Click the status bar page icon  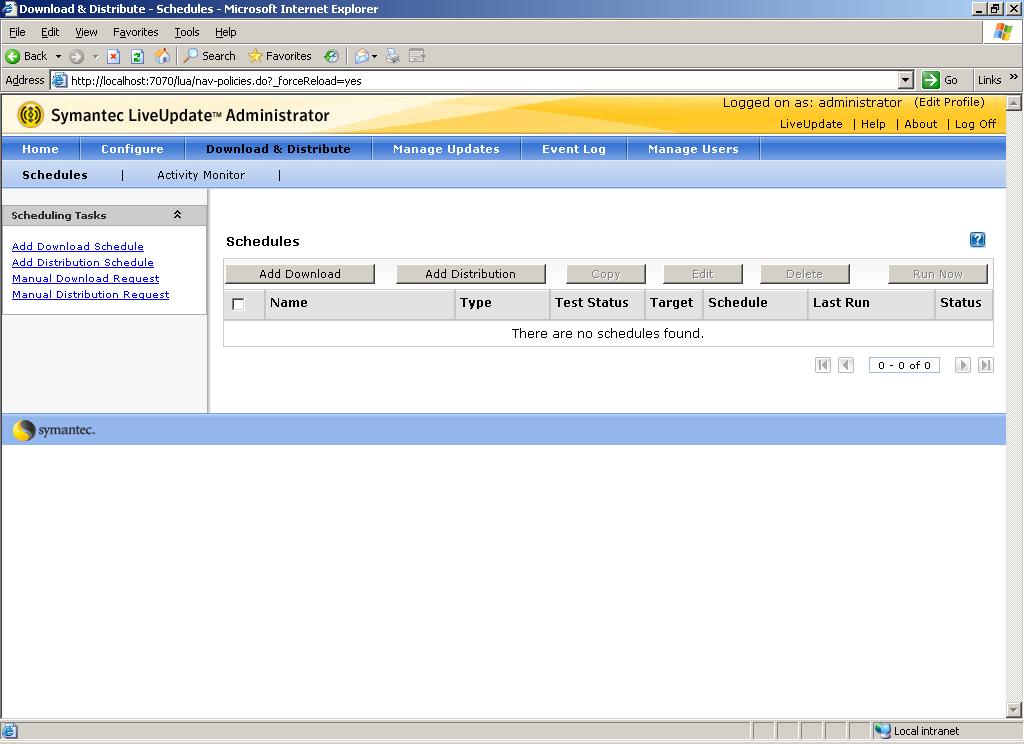[x=9, y=731]
